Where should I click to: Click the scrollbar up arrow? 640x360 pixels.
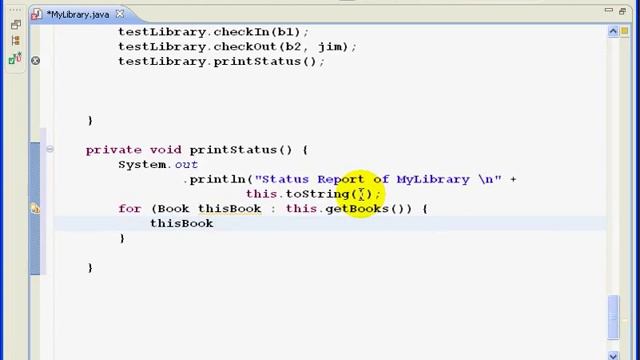click(613, 31)
